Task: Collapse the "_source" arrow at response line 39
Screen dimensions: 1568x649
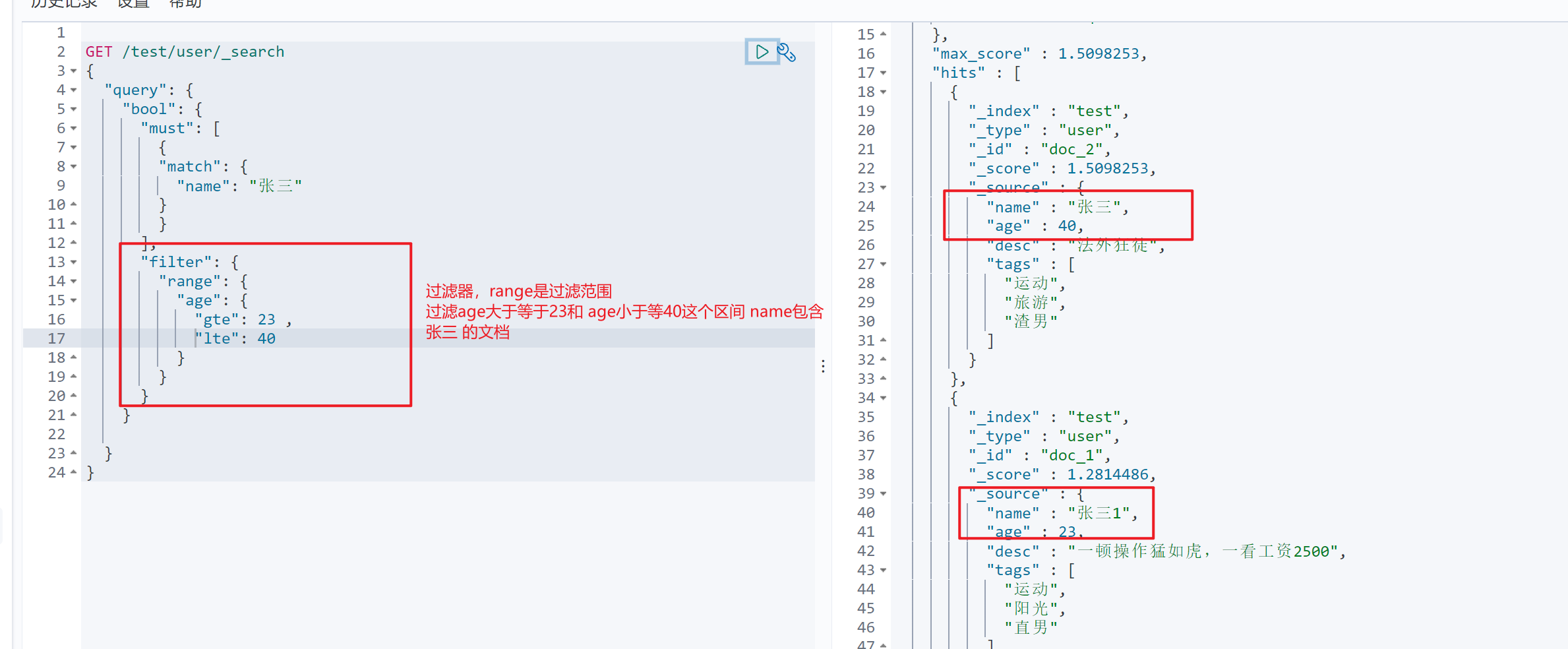Action: click(884, 494)
